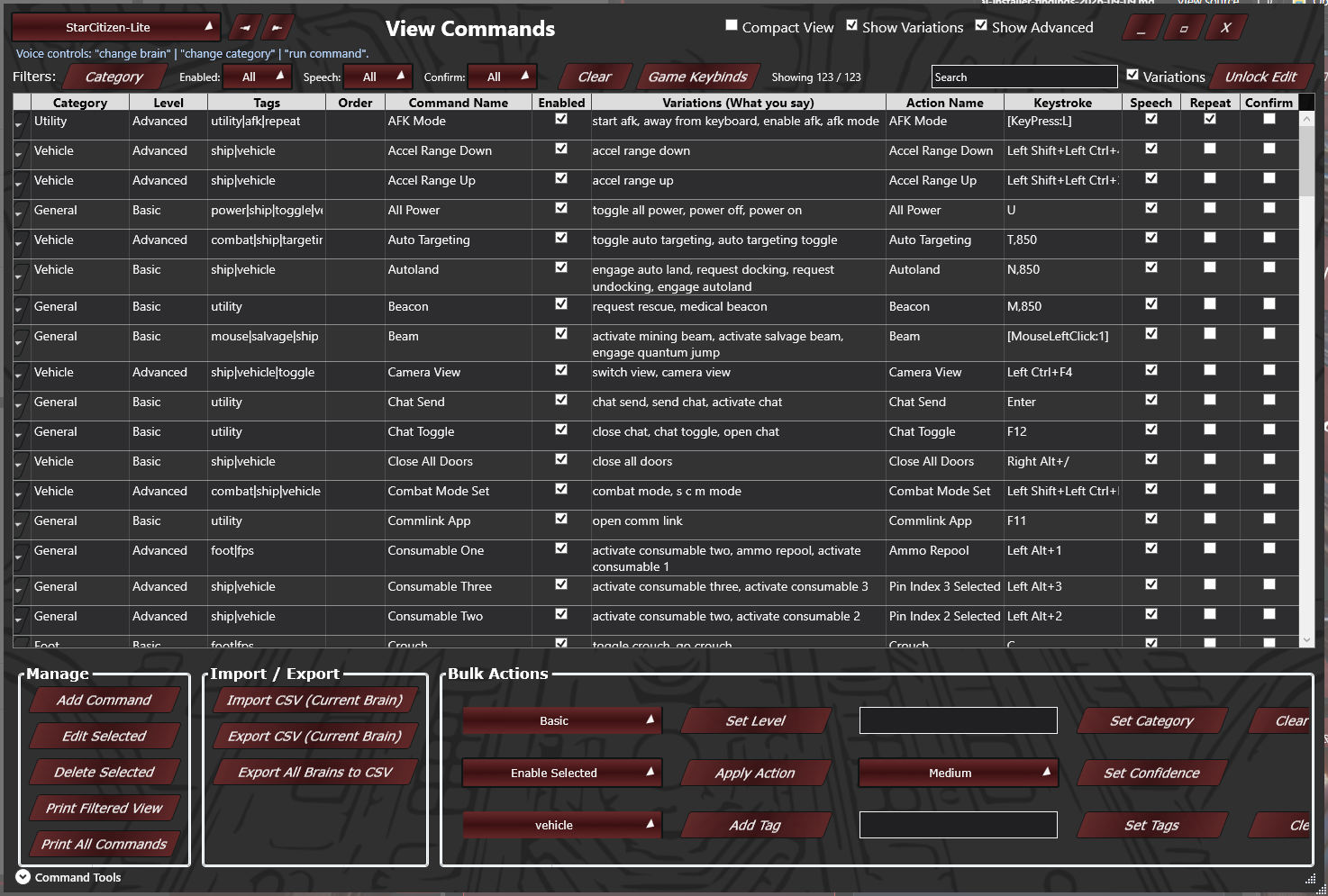
Task: Click the Set Category button
Action: [x=1152, y=720]
